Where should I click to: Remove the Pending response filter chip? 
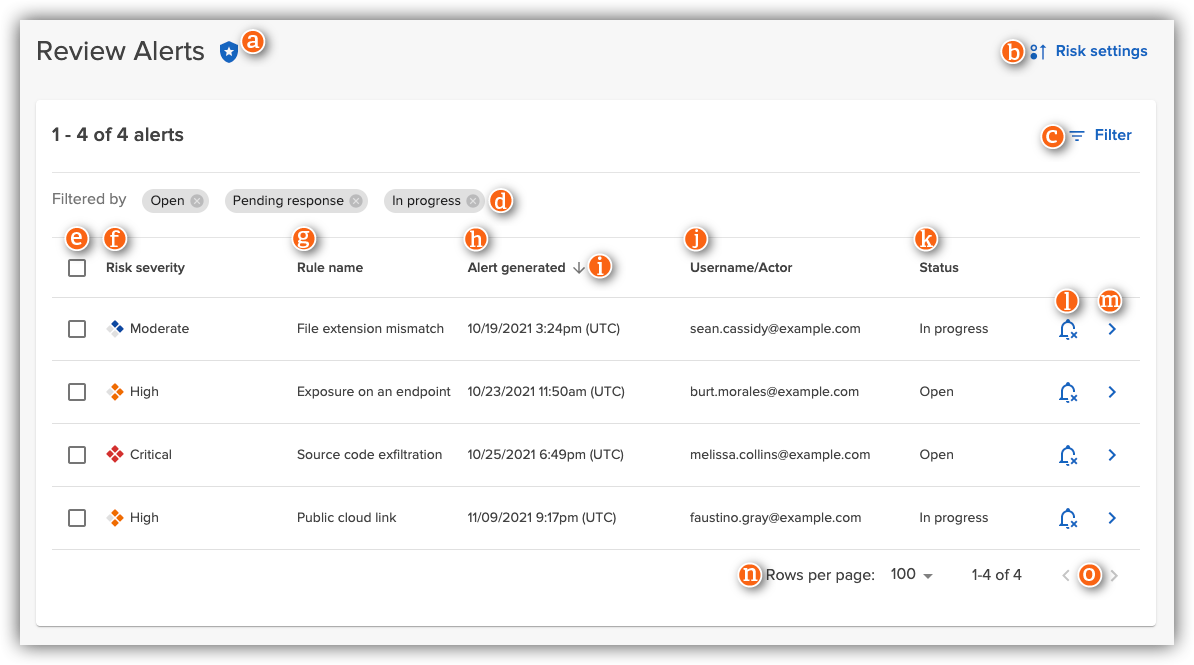pyautogui.click(x=355, y=201)
